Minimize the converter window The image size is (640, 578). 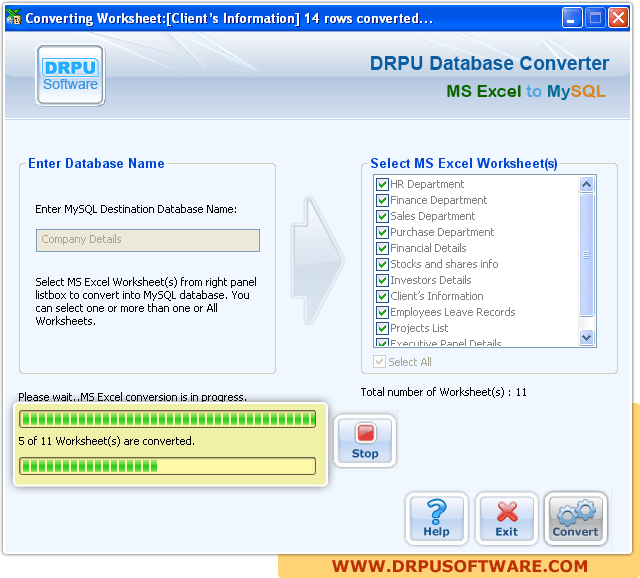(x=572, y=18)
